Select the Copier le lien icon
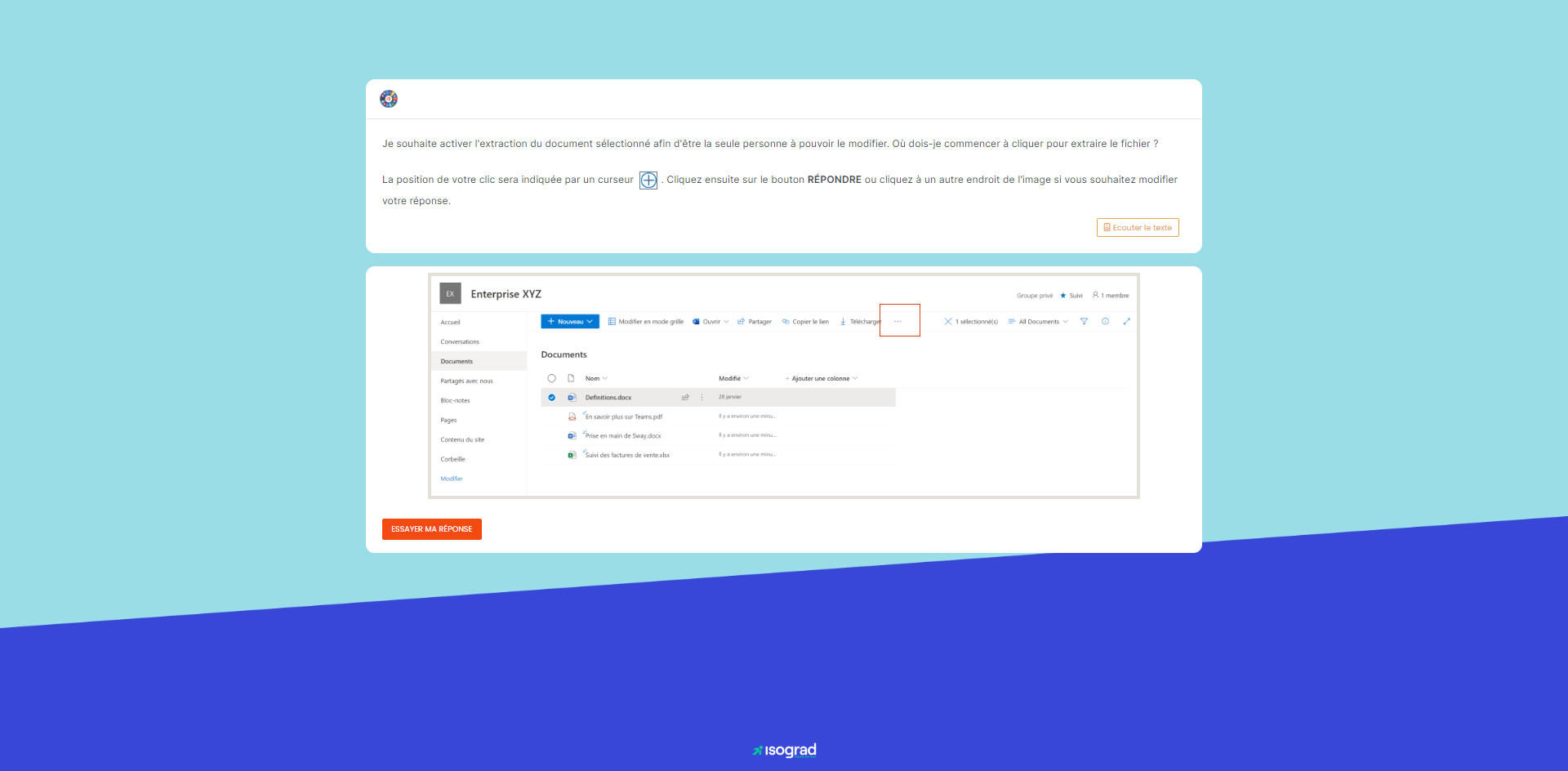1568x771 pixels. (784, 321)
